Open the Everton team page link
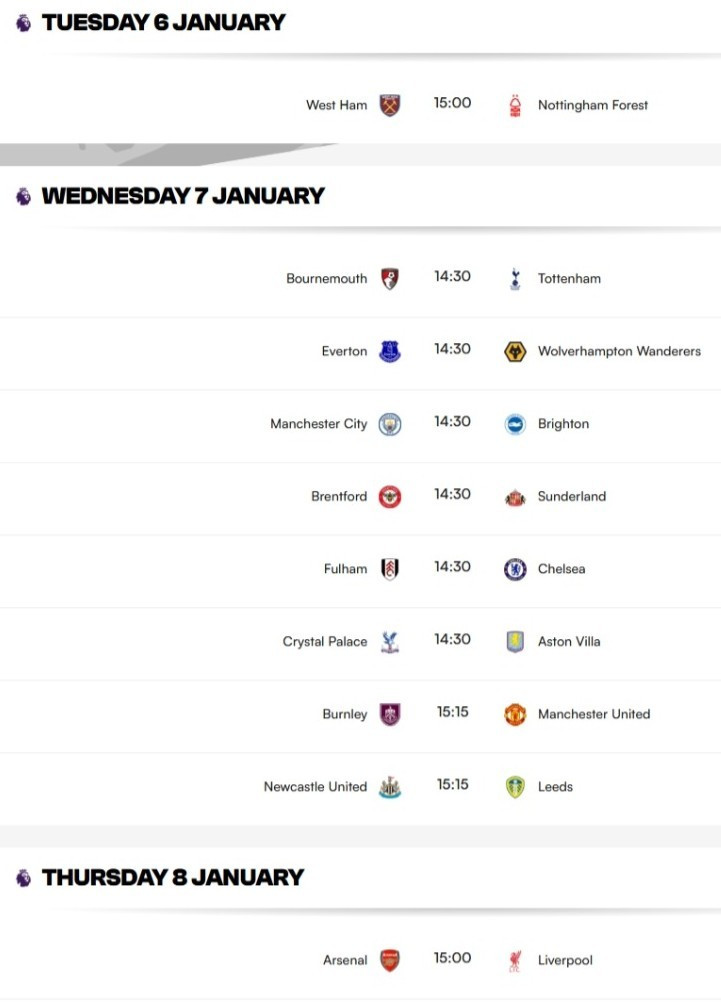This screenshot has width=721, height=1003. tap(344, 351)
